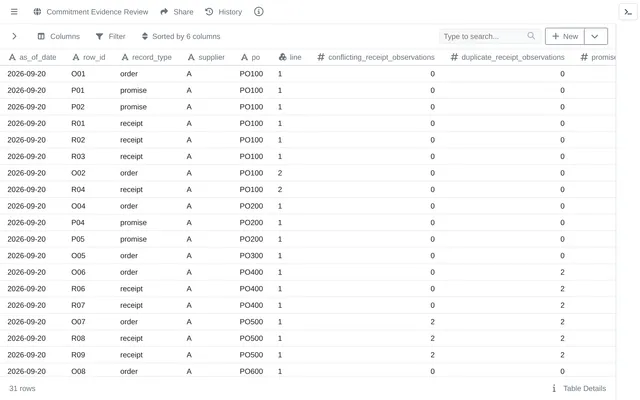
Task: Click the Table Details info icon
Action: [554, 388]
